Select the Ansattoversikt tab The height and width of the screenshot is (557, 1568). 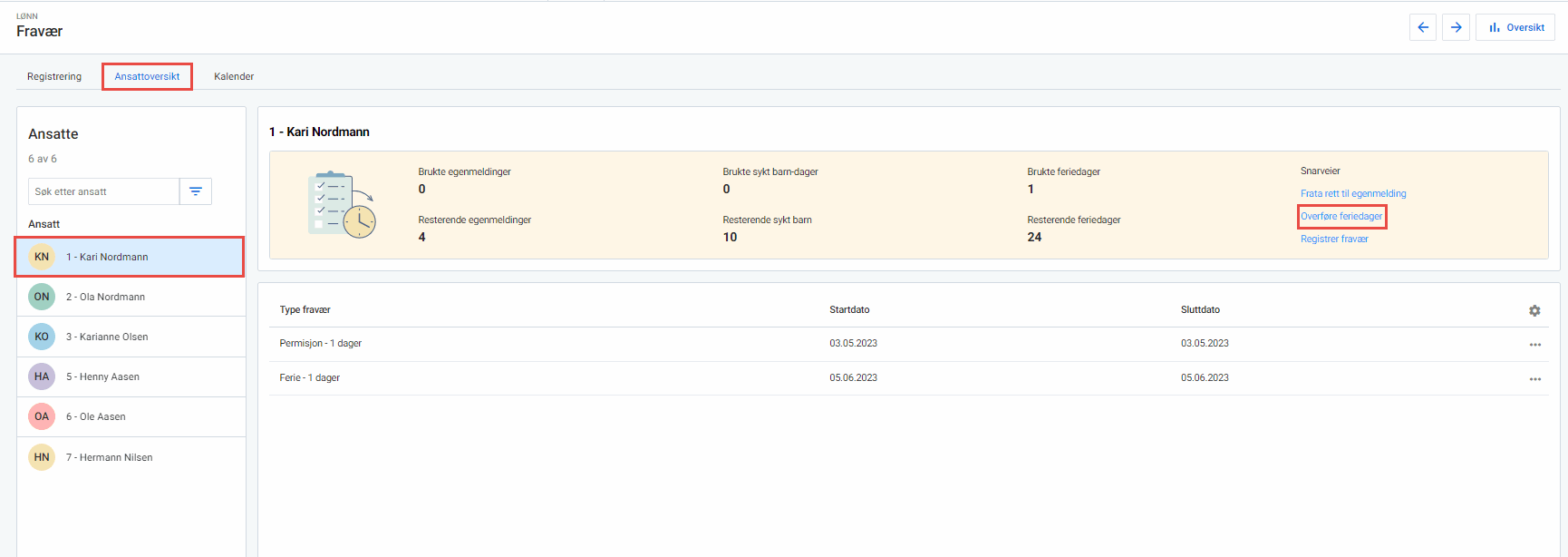pyautogui.click(x=147, y=76)
